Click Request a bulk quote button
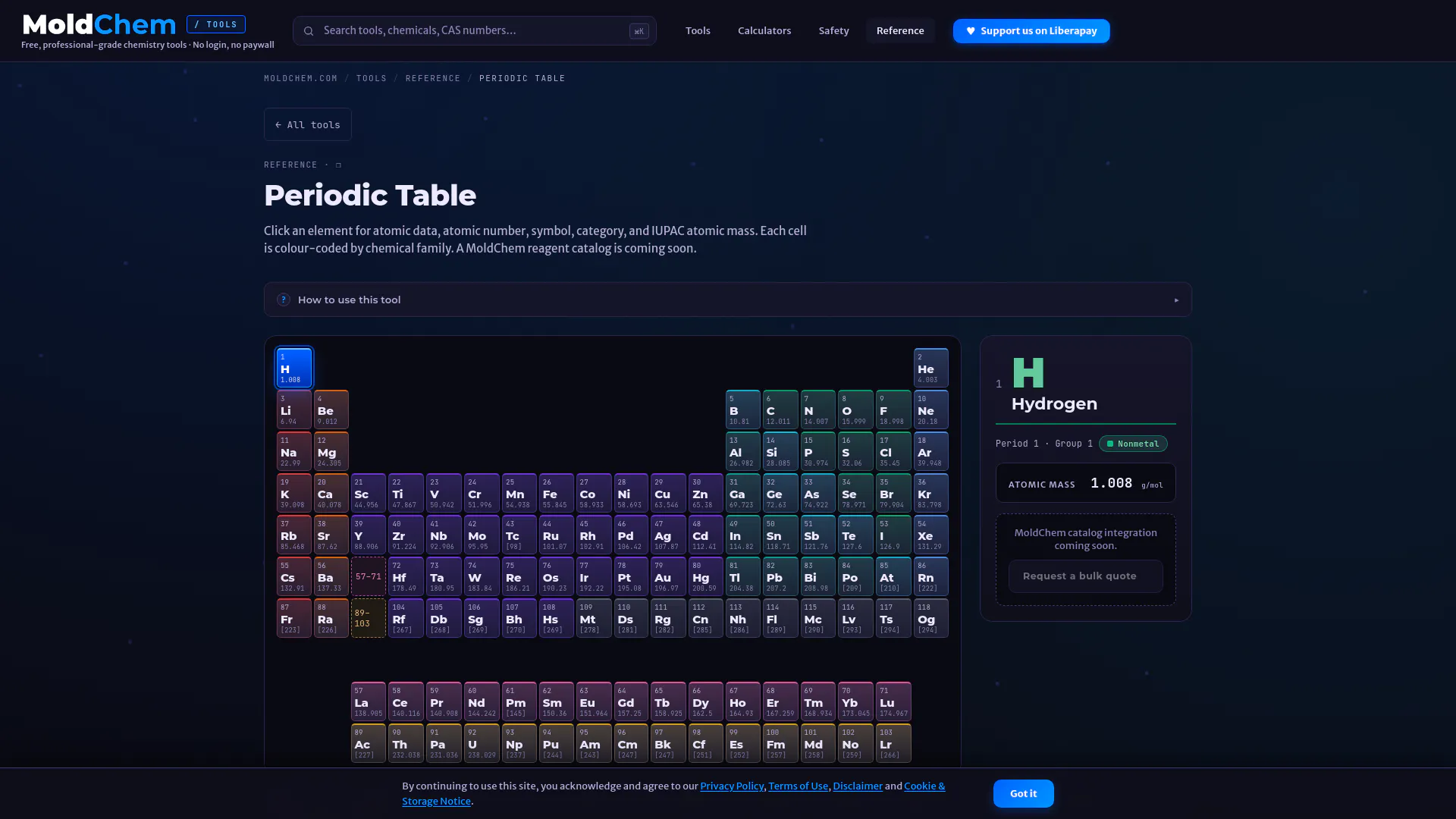 coord(1086,576)
